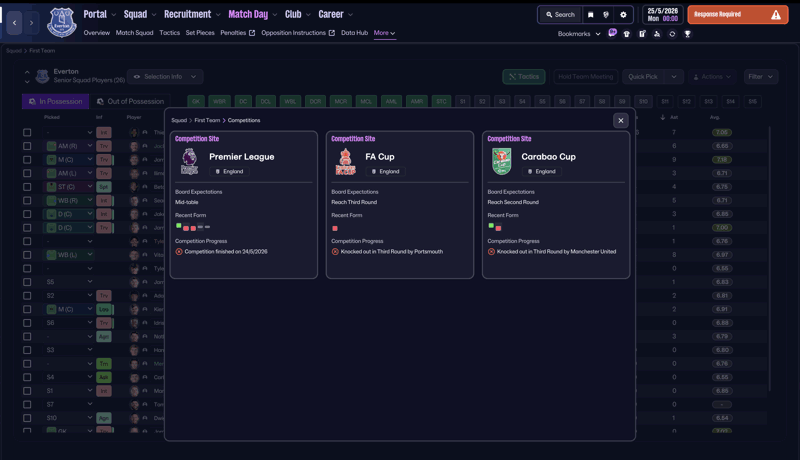Click the small Everton crest beside Senior Squad
The width and height of the screenshot is (800, 460).
pos(42,76)
